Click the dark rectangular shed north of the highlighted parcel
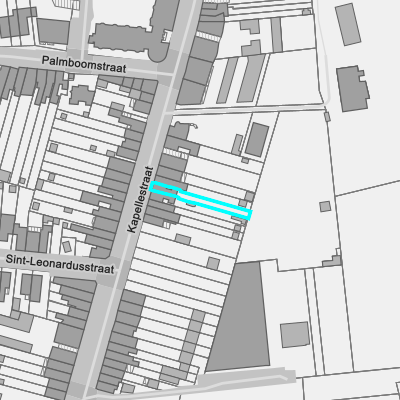The width and height of the screenshot is (400, 400). point(257,140)
